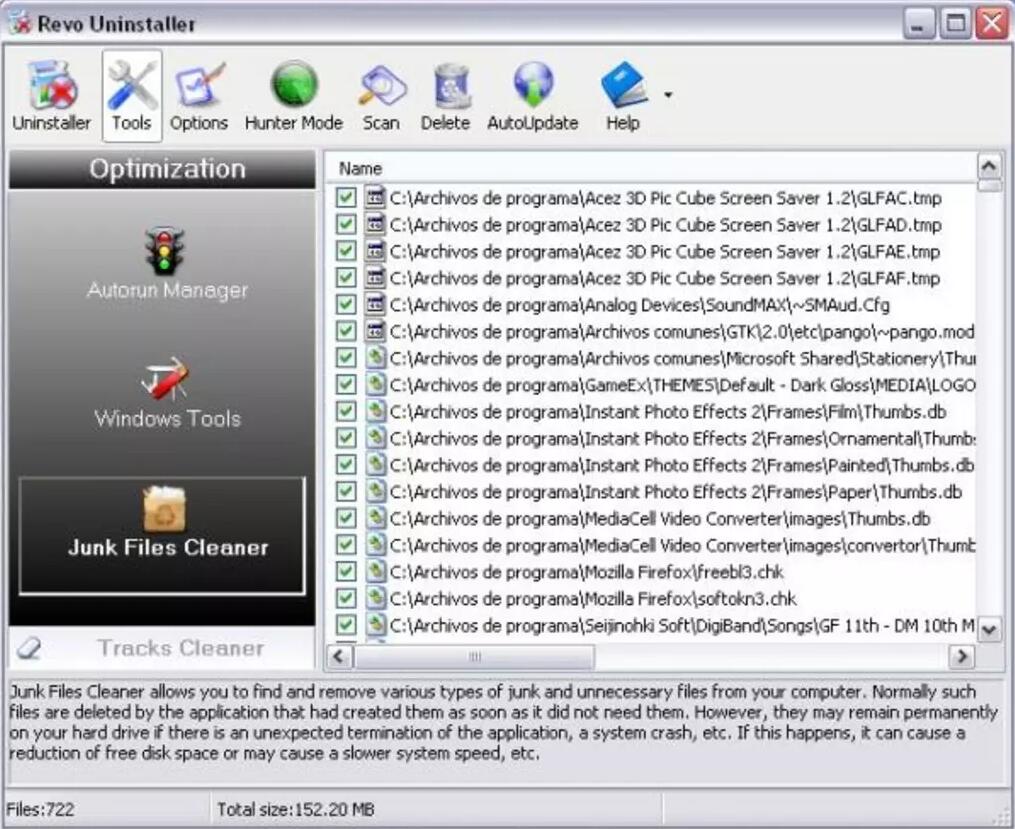Click the Revo Uninstaller title icon
Viewport: 1015px width, 829px height.
(x=19, y=23)
